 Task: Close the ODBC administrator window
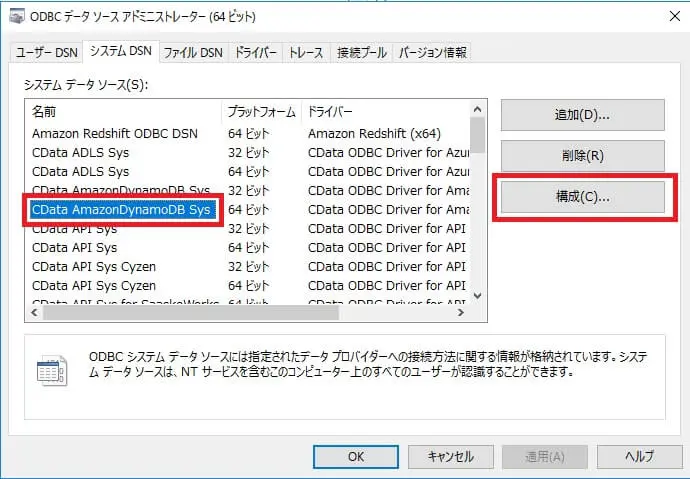[x=675, y=16]
